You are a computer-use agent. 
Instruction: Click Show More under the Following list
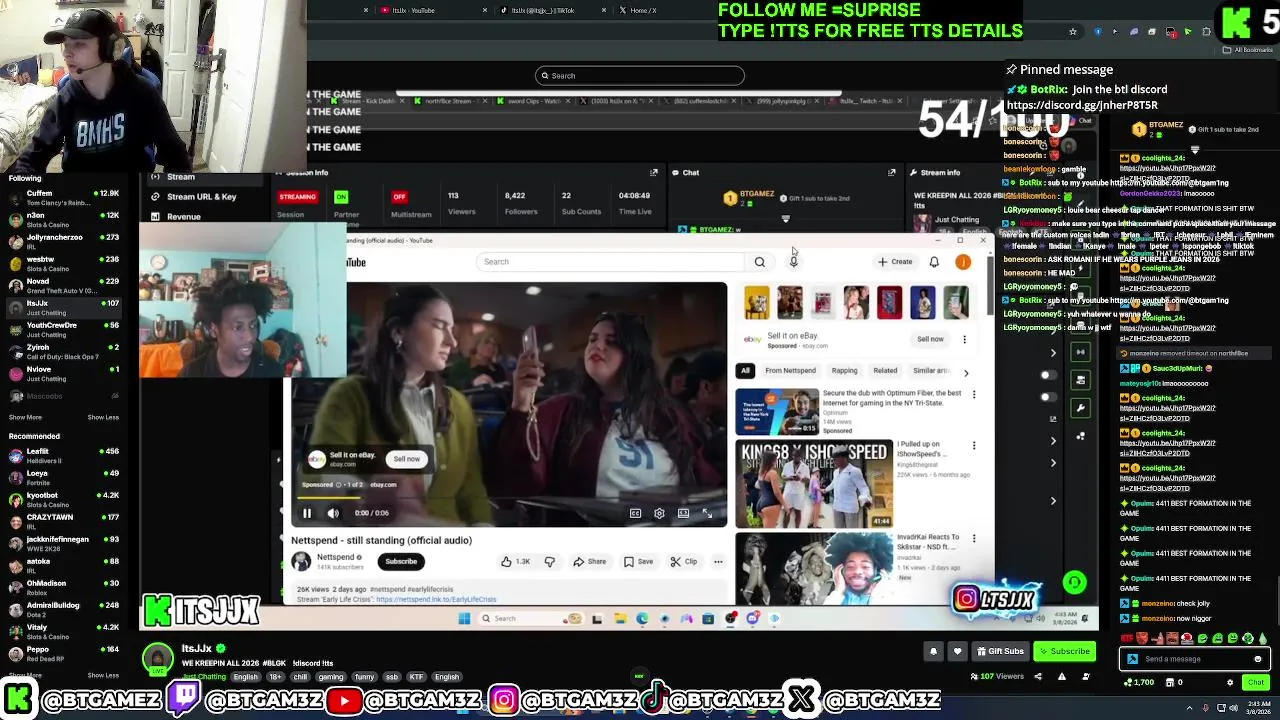(x=25, y=417)
